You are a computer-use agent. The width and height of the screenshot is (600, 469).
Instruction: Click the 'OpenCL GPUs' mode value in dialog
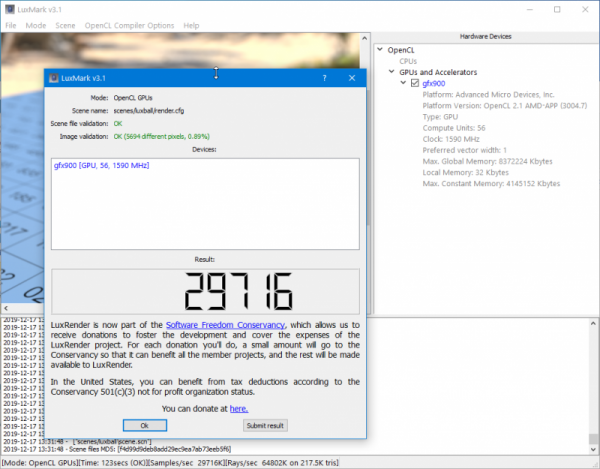tap(133, 98)
